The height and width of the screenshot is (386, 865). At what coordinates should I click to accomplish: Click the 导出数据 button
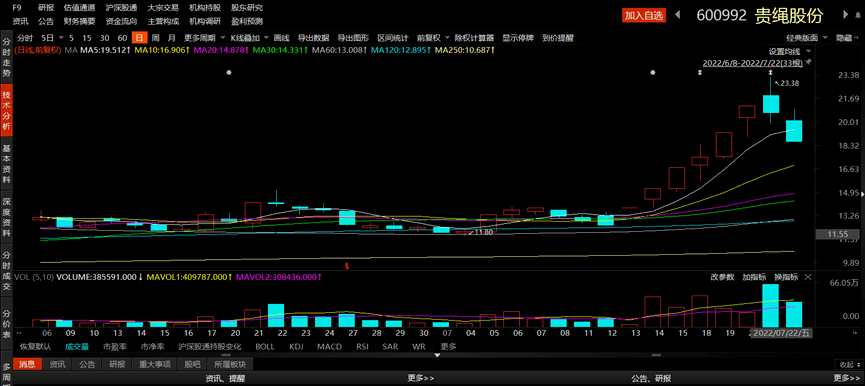point(313,38)
